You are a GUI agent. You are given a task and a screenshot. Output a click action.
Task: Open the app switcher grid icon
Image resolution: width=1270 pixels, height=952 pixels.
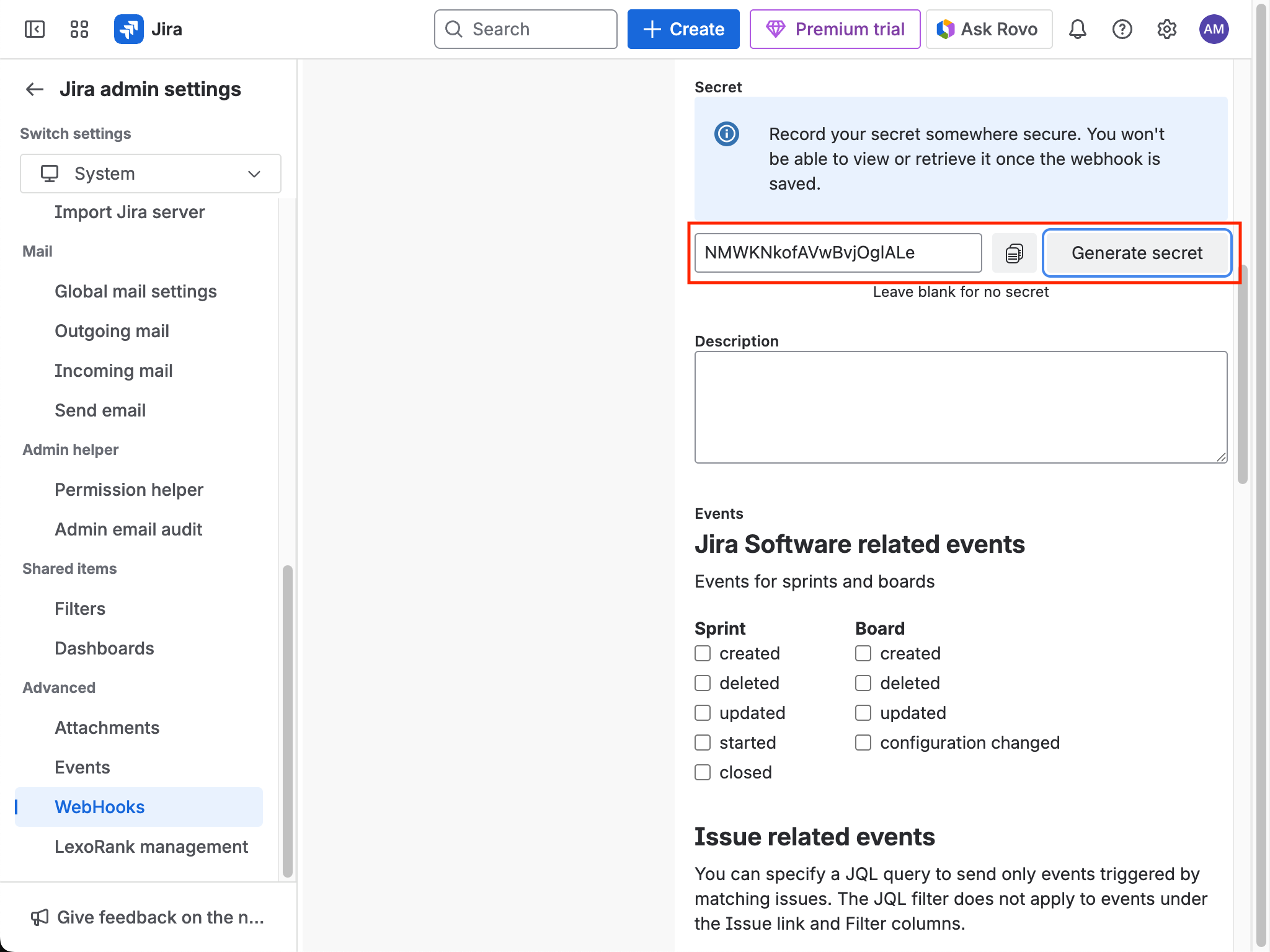78,29
